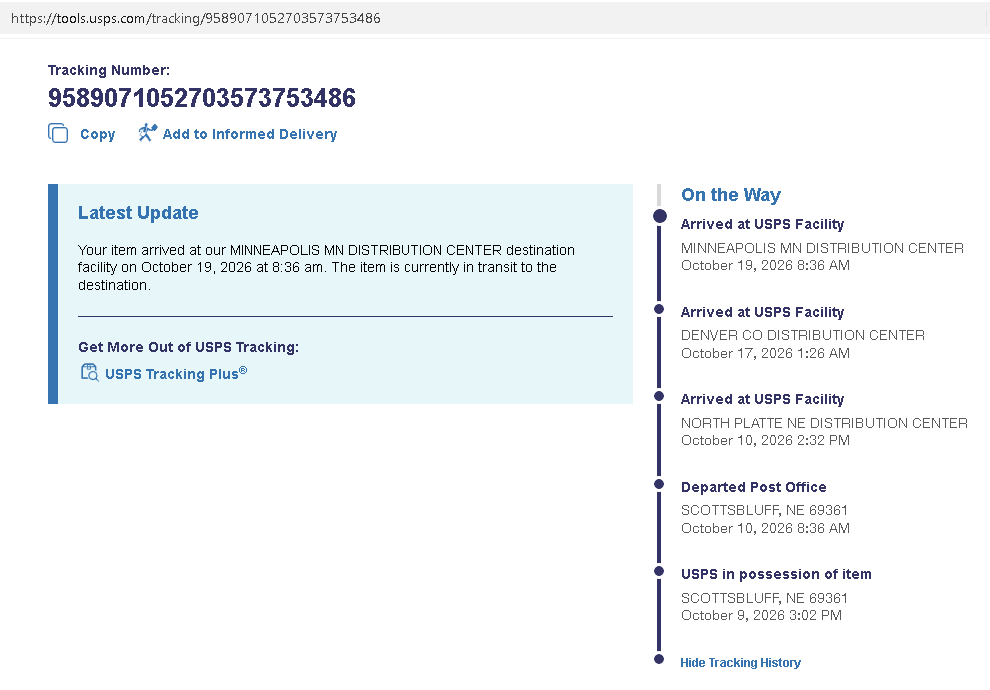Click the Copy link text
Viewport: 990px width, 690px height.
(98, 134)
